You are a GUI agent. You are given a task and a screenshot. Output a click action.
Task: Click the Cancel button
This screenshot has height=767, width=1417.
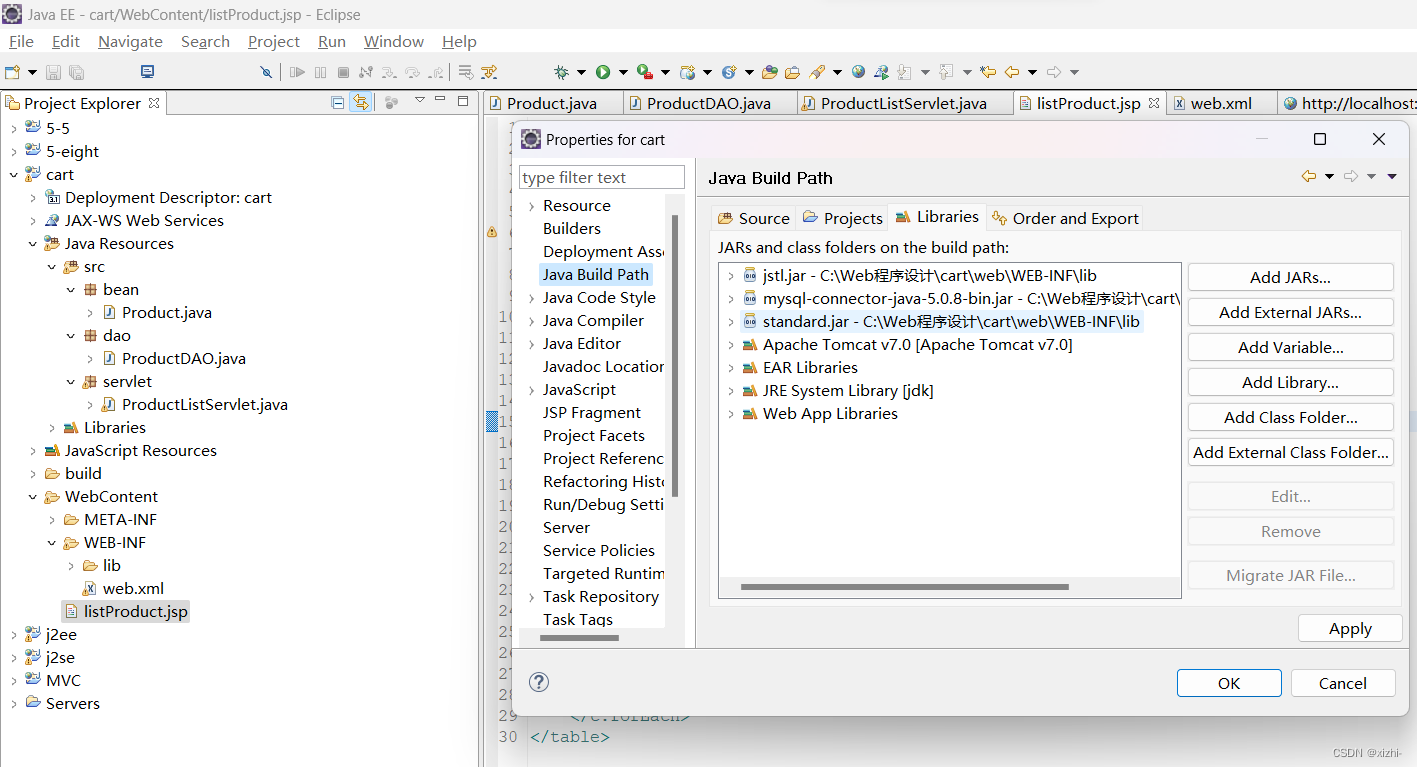click(1343, 683)
